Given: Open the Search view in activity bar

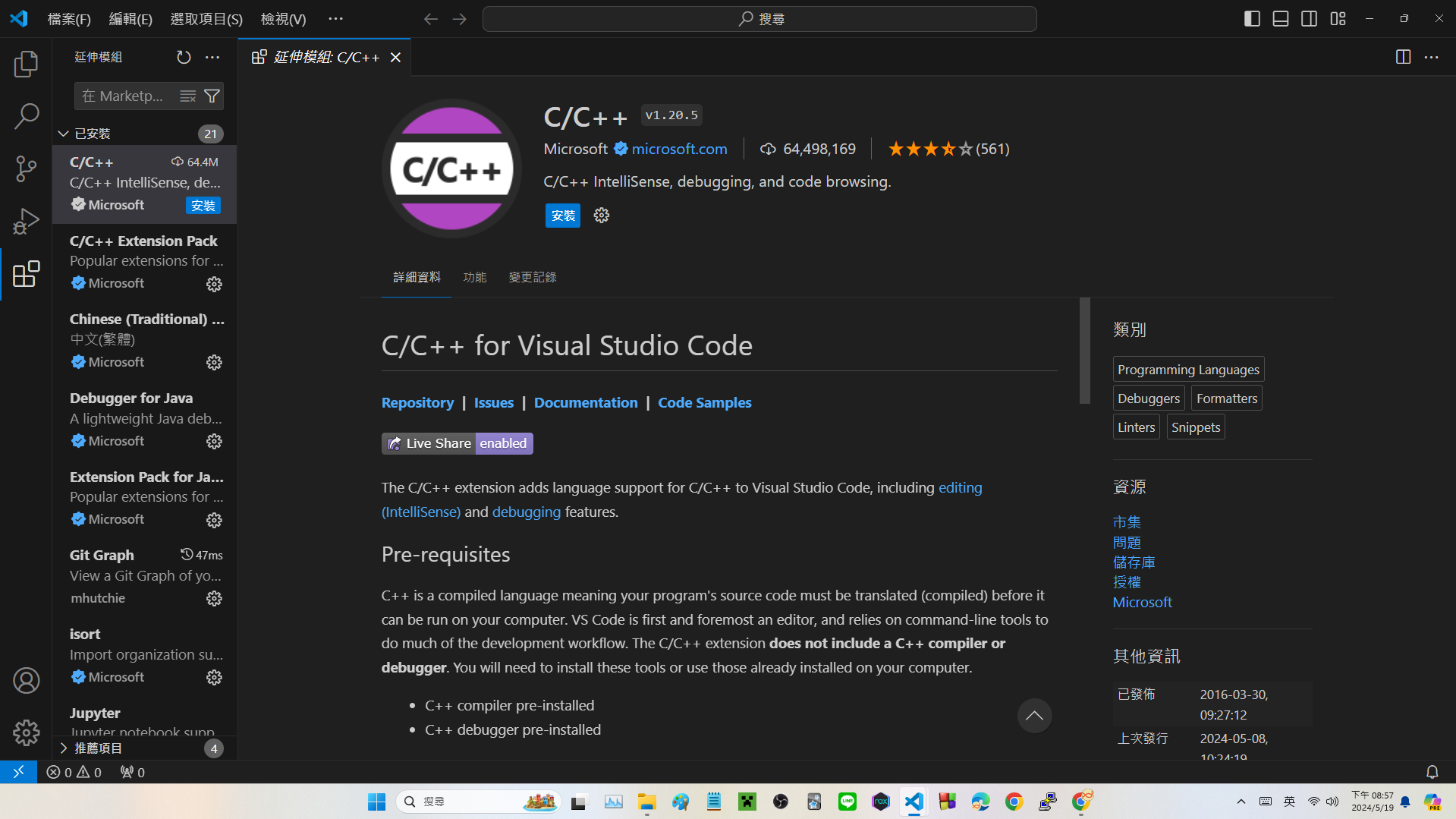Looking at the screenshot, I should 26,116.
